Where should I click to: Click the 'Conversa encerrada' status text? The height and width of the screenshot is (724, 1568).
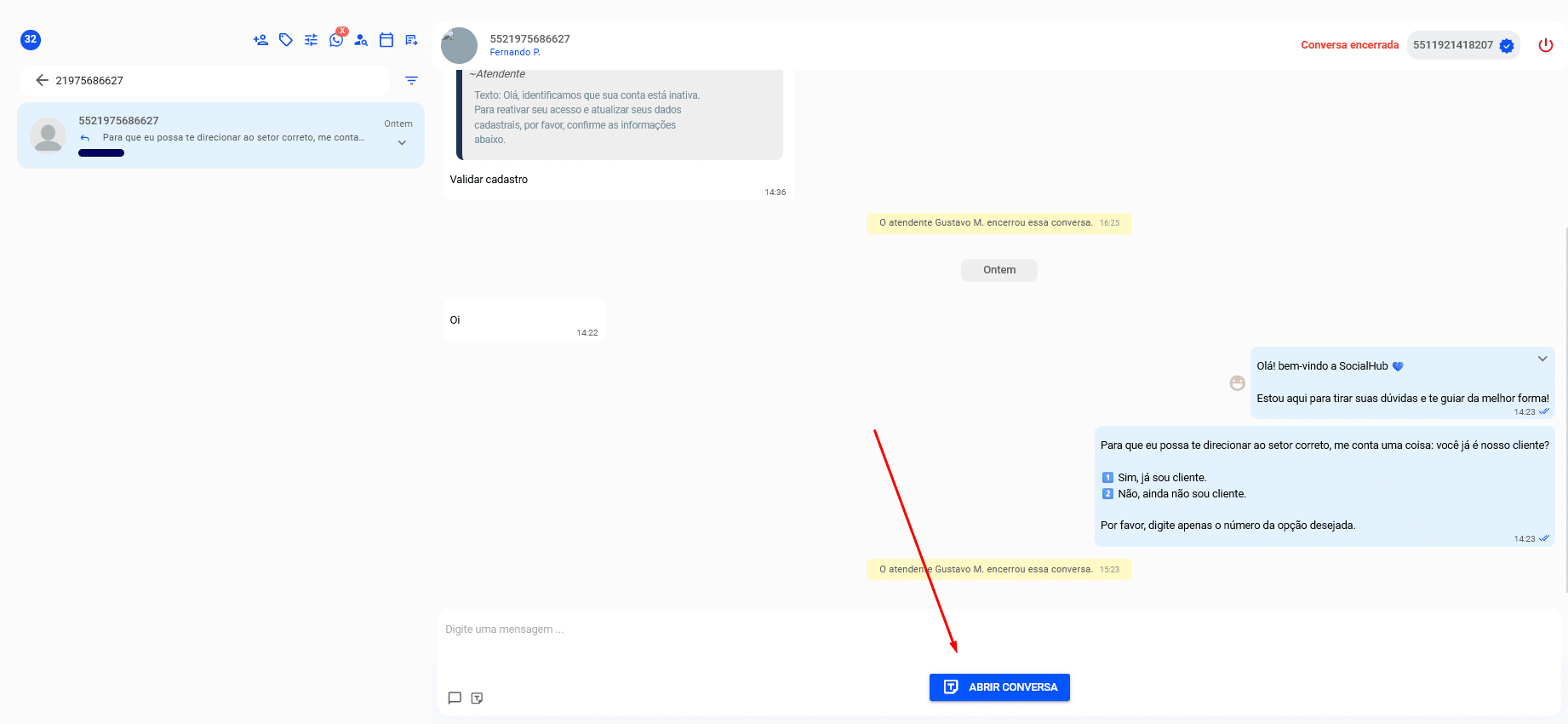click(1349, 45)
